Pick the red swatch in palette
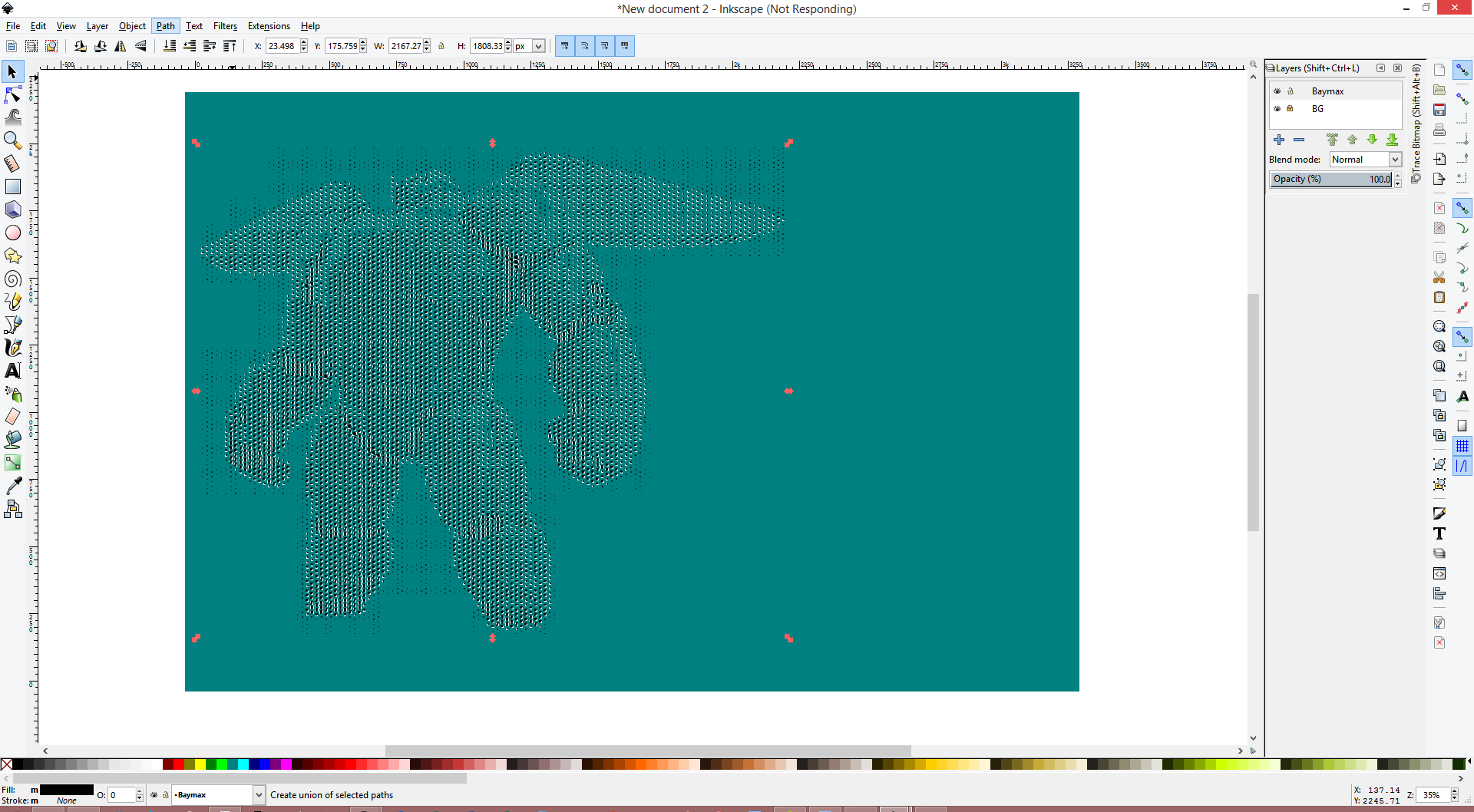Viewport: 1474px width, 812px height. (178, 764)
